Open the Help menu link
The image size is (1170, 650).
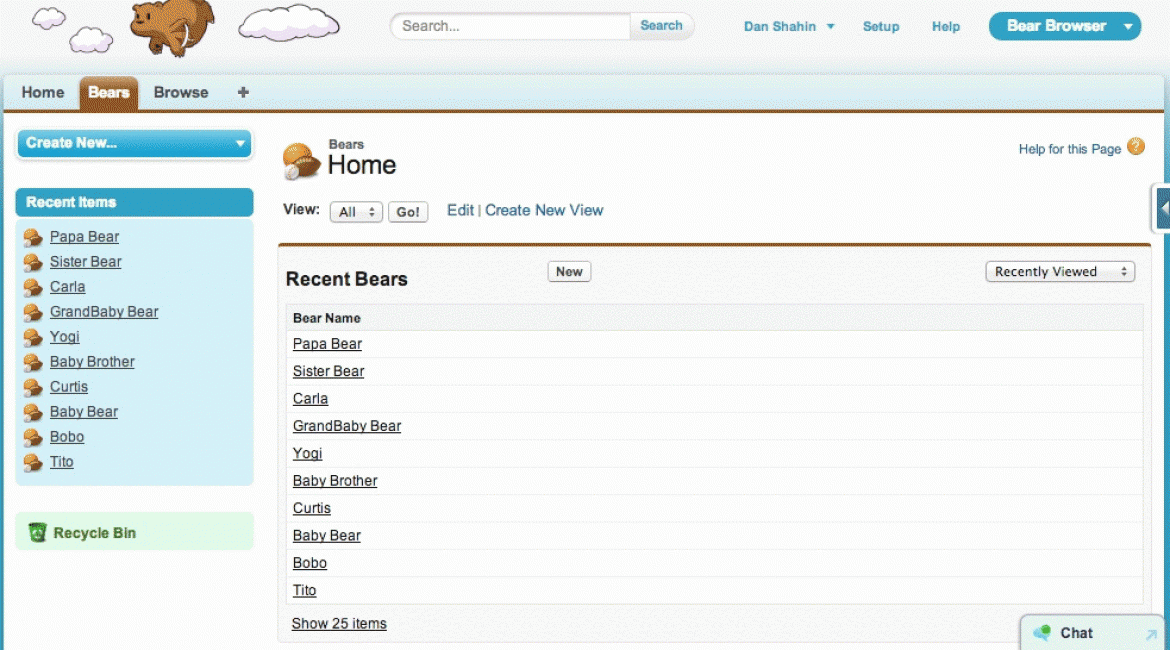(x=945, y=26)
